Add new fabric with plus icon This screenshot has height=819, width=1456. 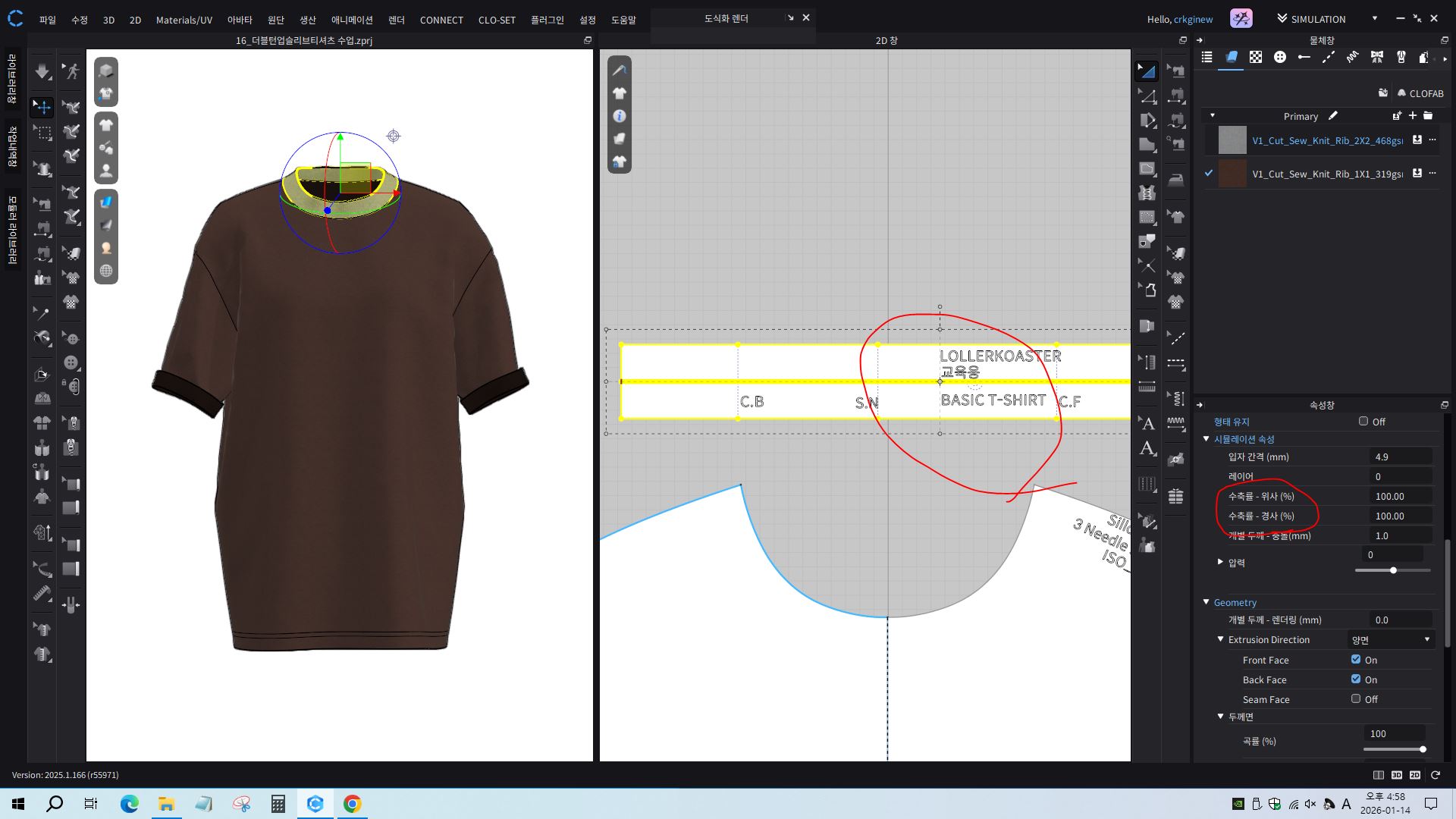point(1412,116)
